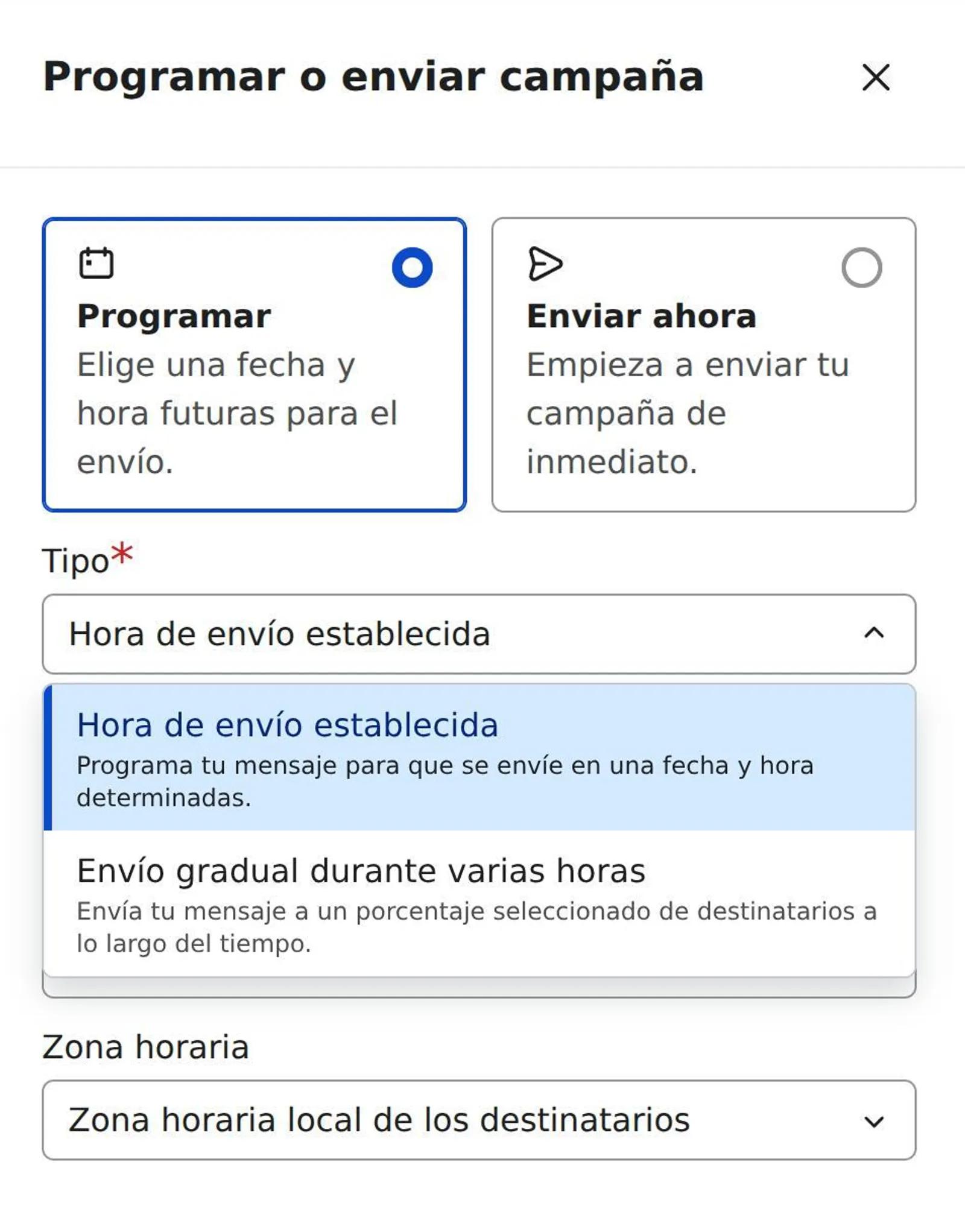The image size is (965, 1232).
Task: Choose the Programar scheduling card
Action: 253,362
